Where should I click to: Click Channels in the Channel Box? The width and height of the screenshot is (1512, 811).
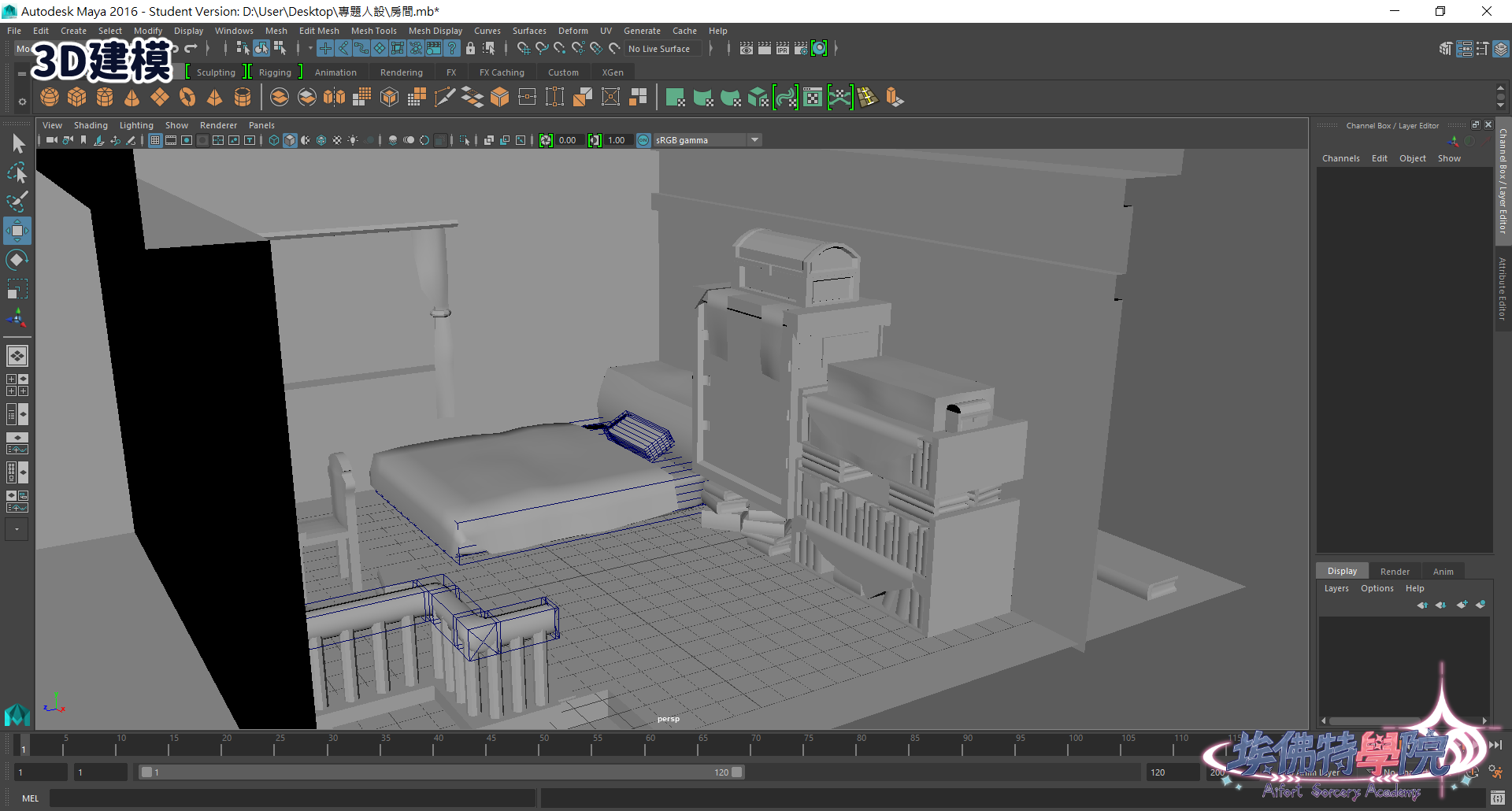point(1340,158)
